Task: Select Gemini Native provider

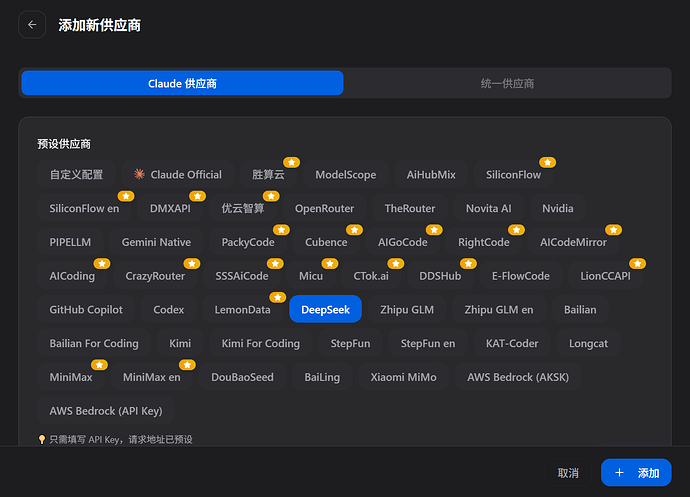Action: tap(156, 242)
